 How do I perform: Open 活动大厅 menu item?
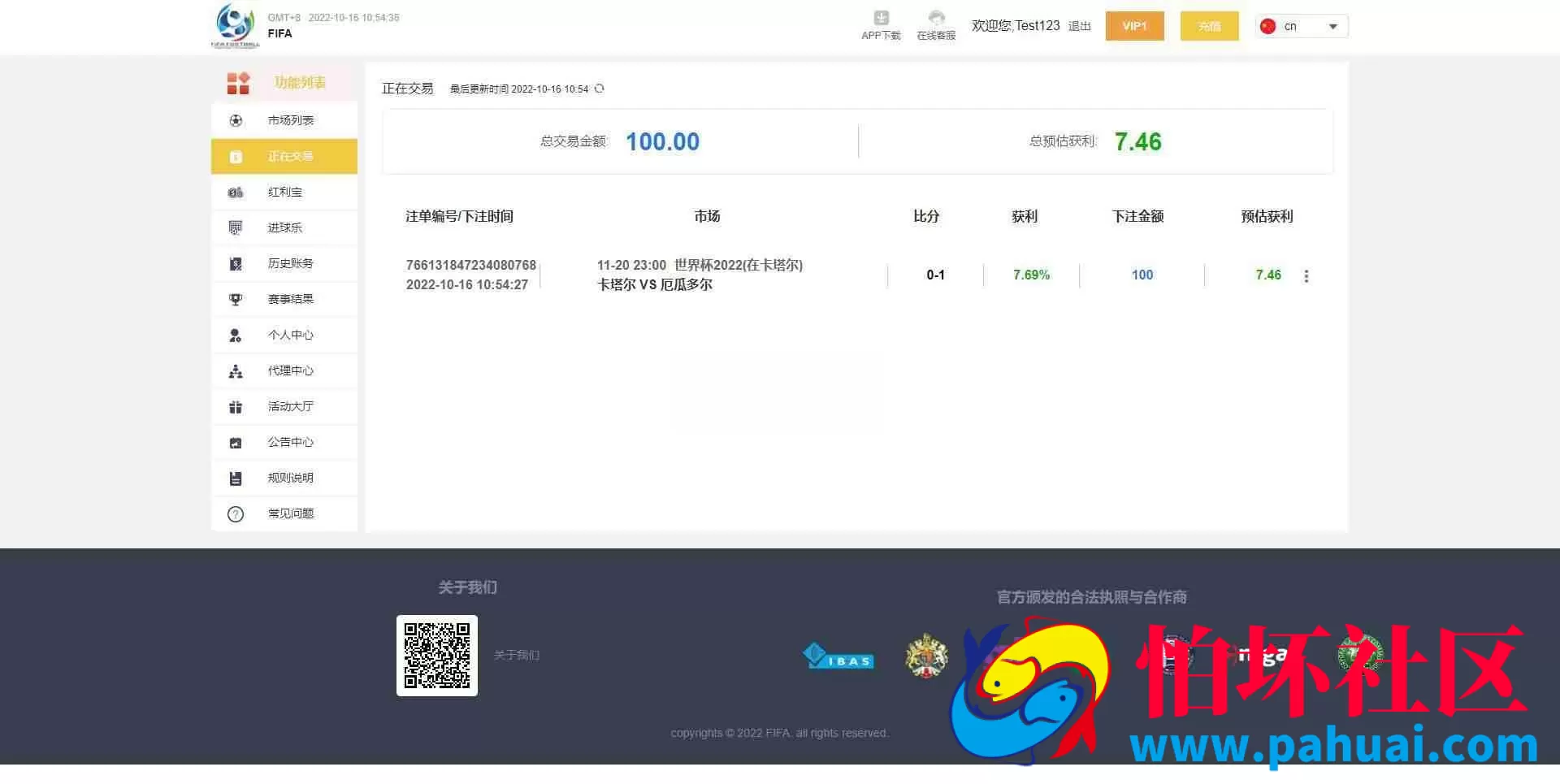(x=284, y=406)
